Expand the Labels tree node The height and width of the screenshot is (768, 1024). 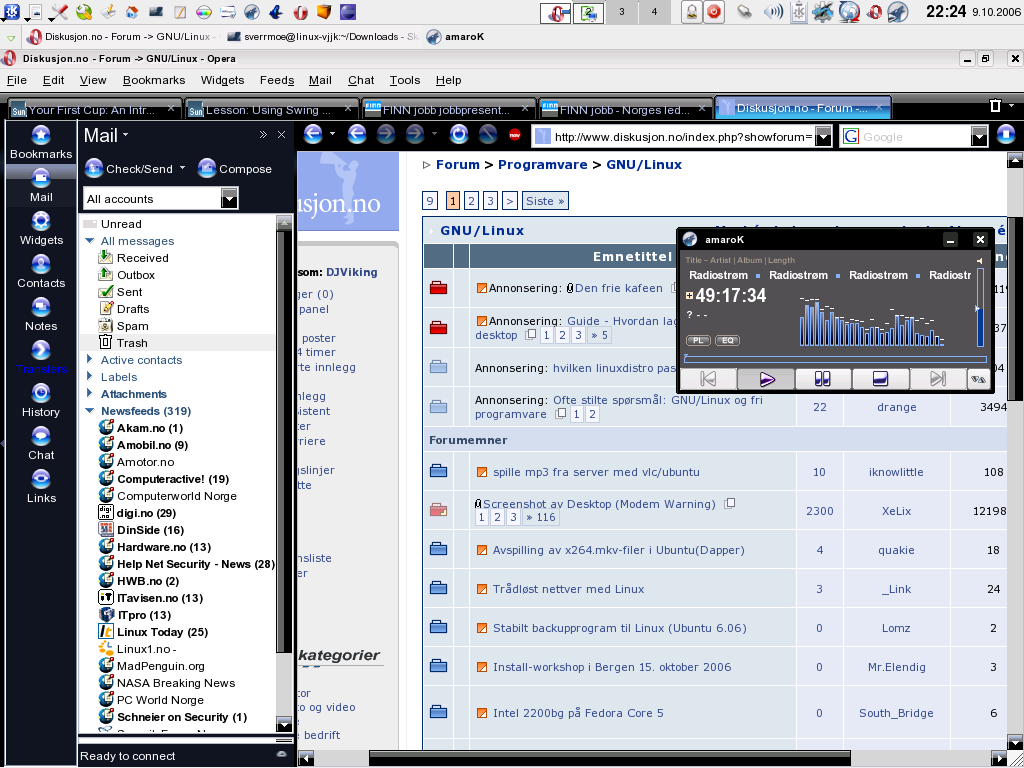click(90, 377)
